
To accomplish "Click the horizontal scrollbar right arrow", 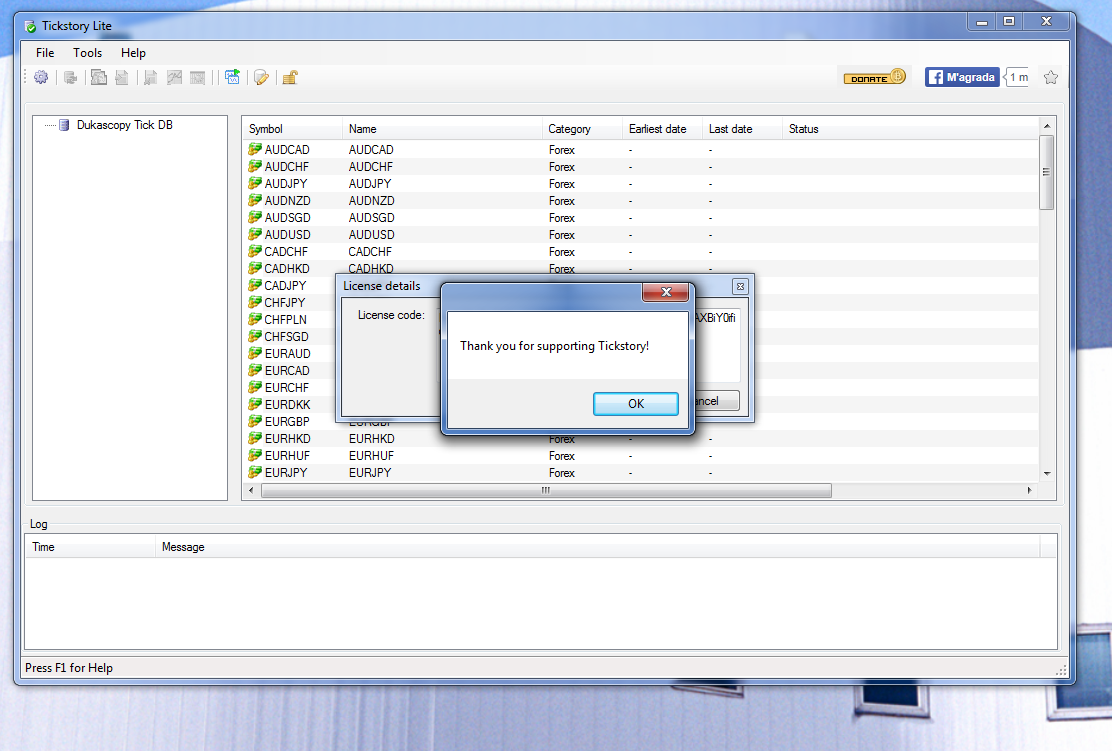I will pyautogui.click(x=1030, y=490).
